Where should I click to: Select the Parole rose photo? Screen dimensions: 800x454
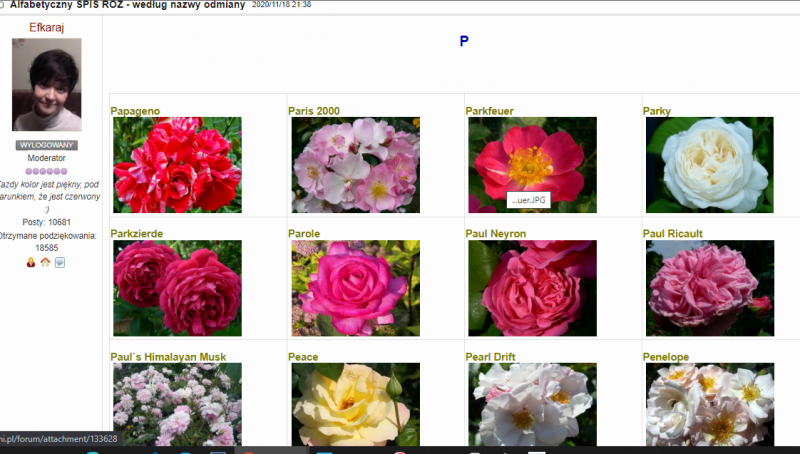pos(355,288)
